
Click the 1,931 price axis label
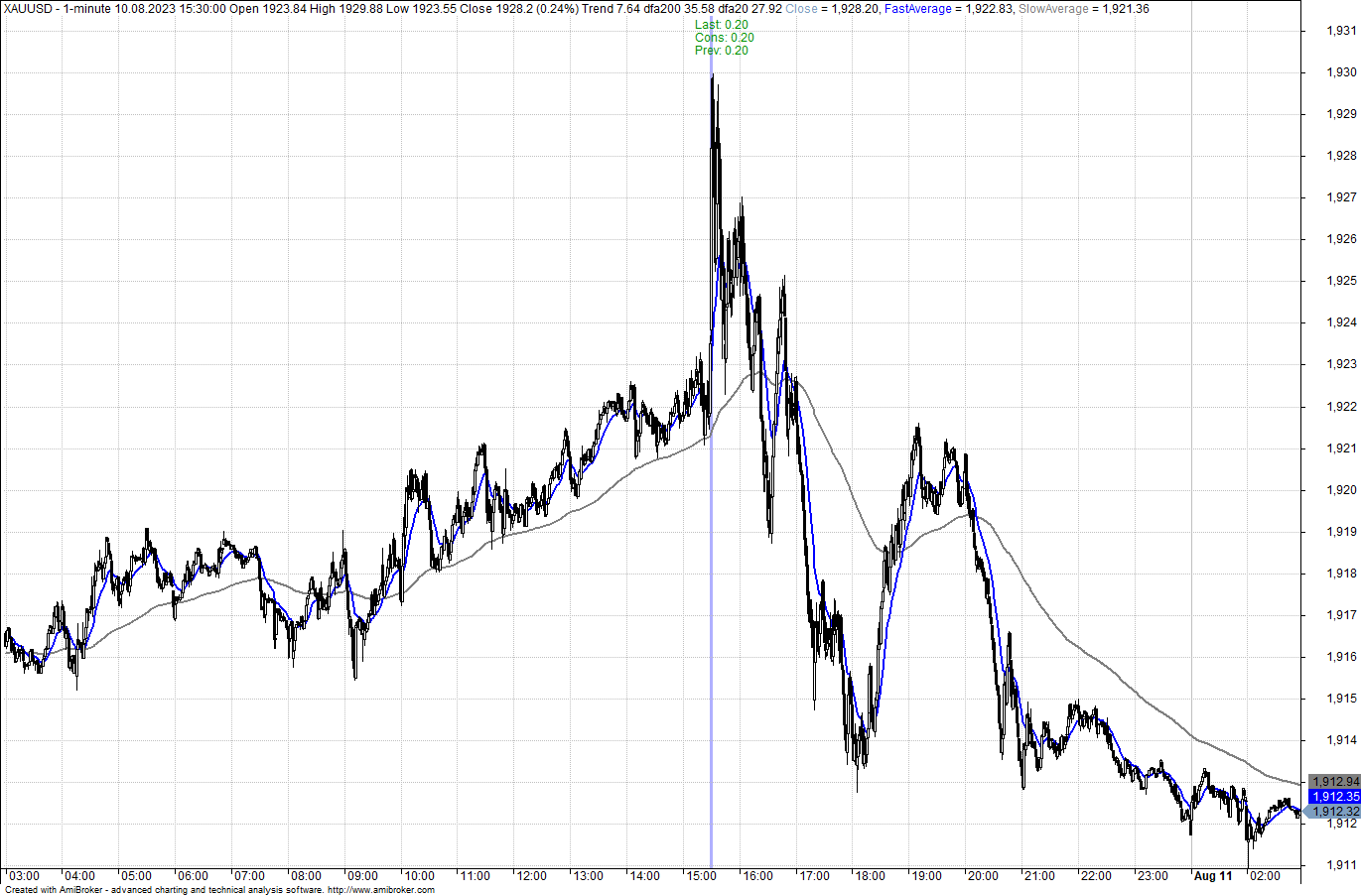point(1341,31)
